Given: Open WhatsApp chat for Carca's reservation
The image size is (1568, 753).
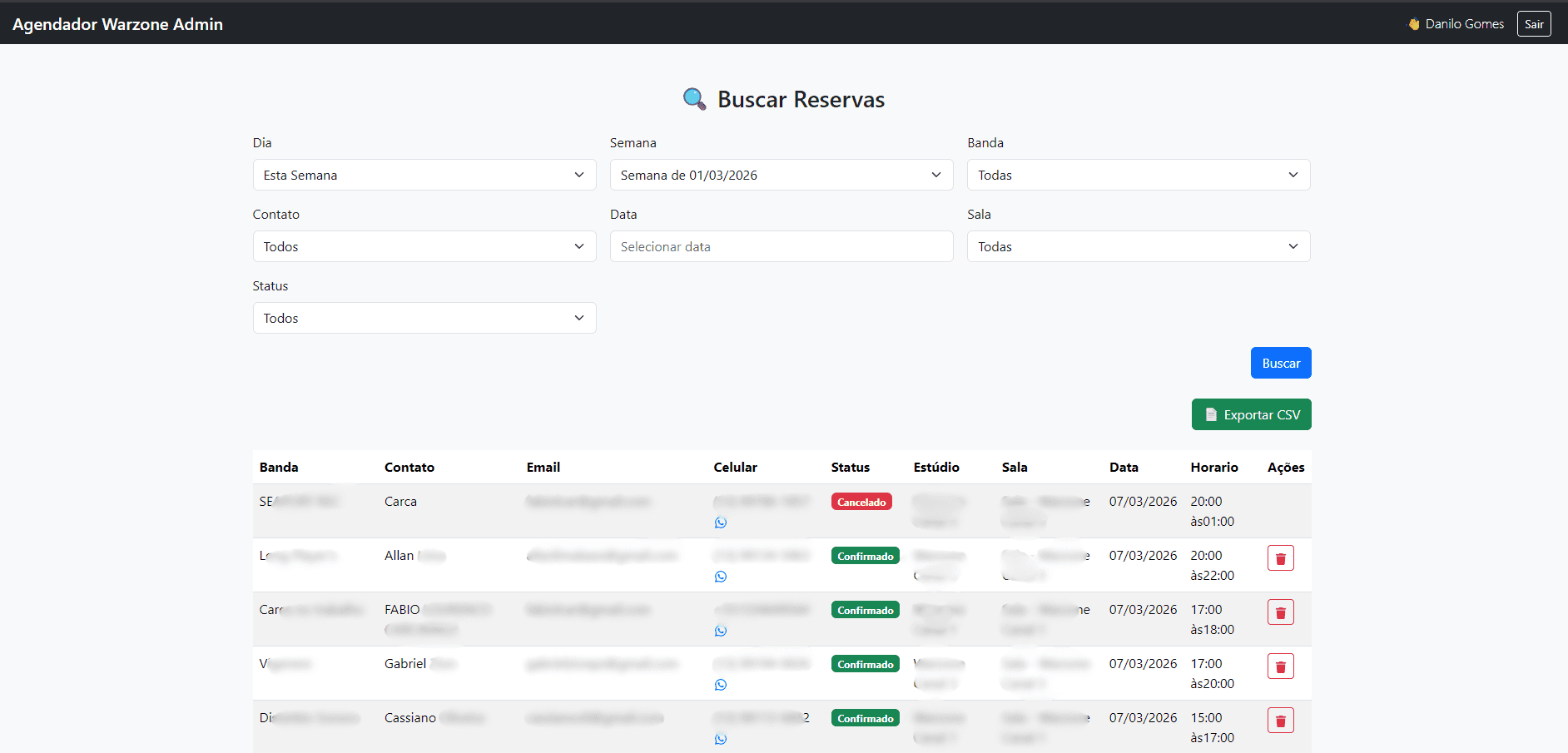Looking at the screenshot, I should click(721, 523).
